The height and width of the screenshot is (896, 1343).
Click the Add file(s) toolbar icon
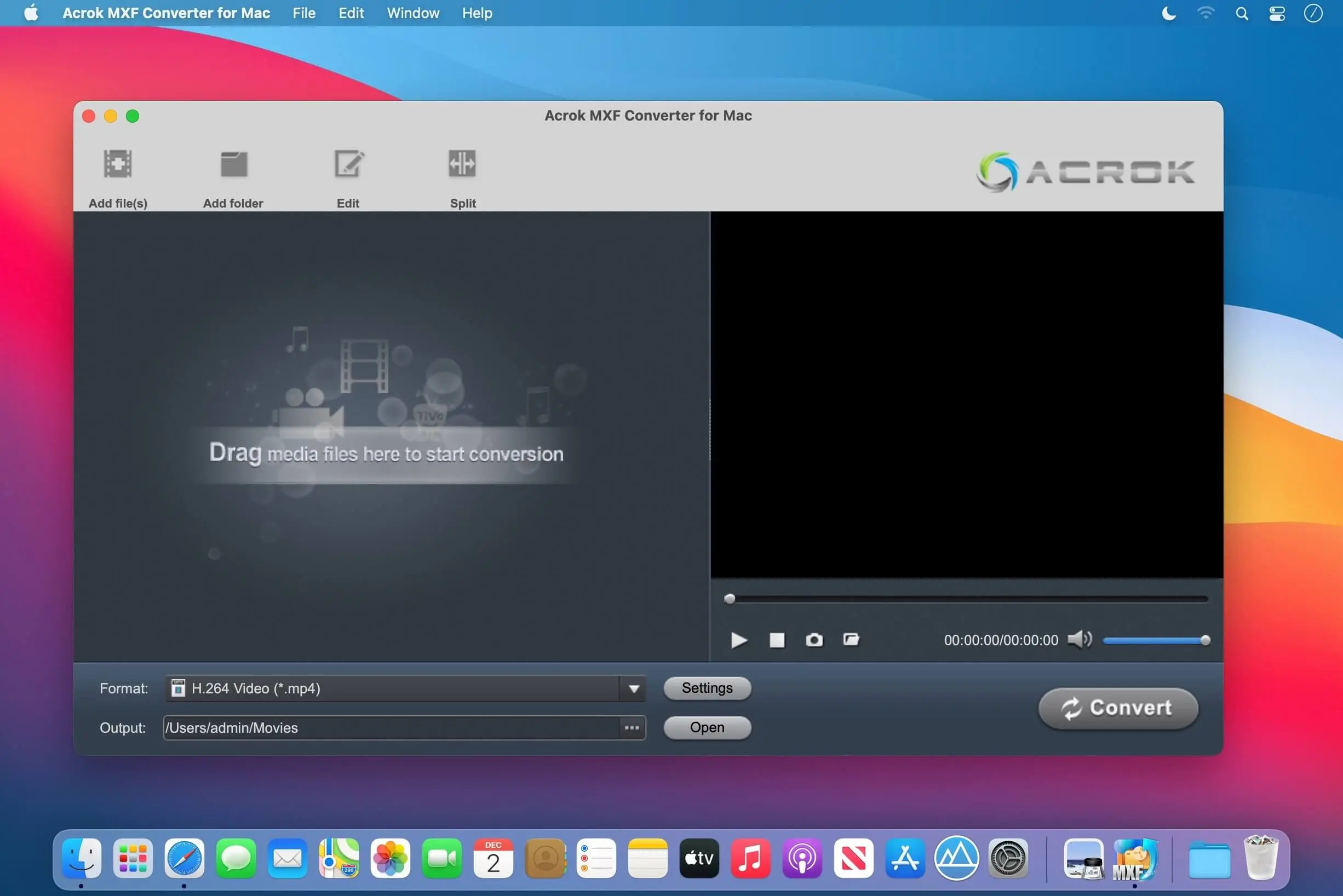[118, 164]
